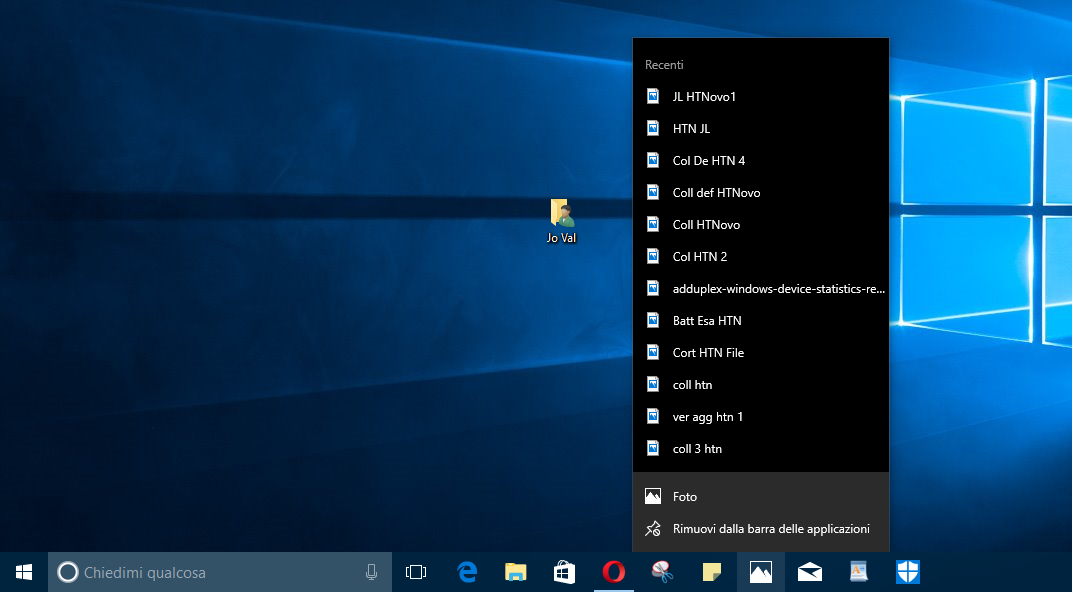
Task: Launch Opera browser from the taskbar
Action: [x=613, y=571]
